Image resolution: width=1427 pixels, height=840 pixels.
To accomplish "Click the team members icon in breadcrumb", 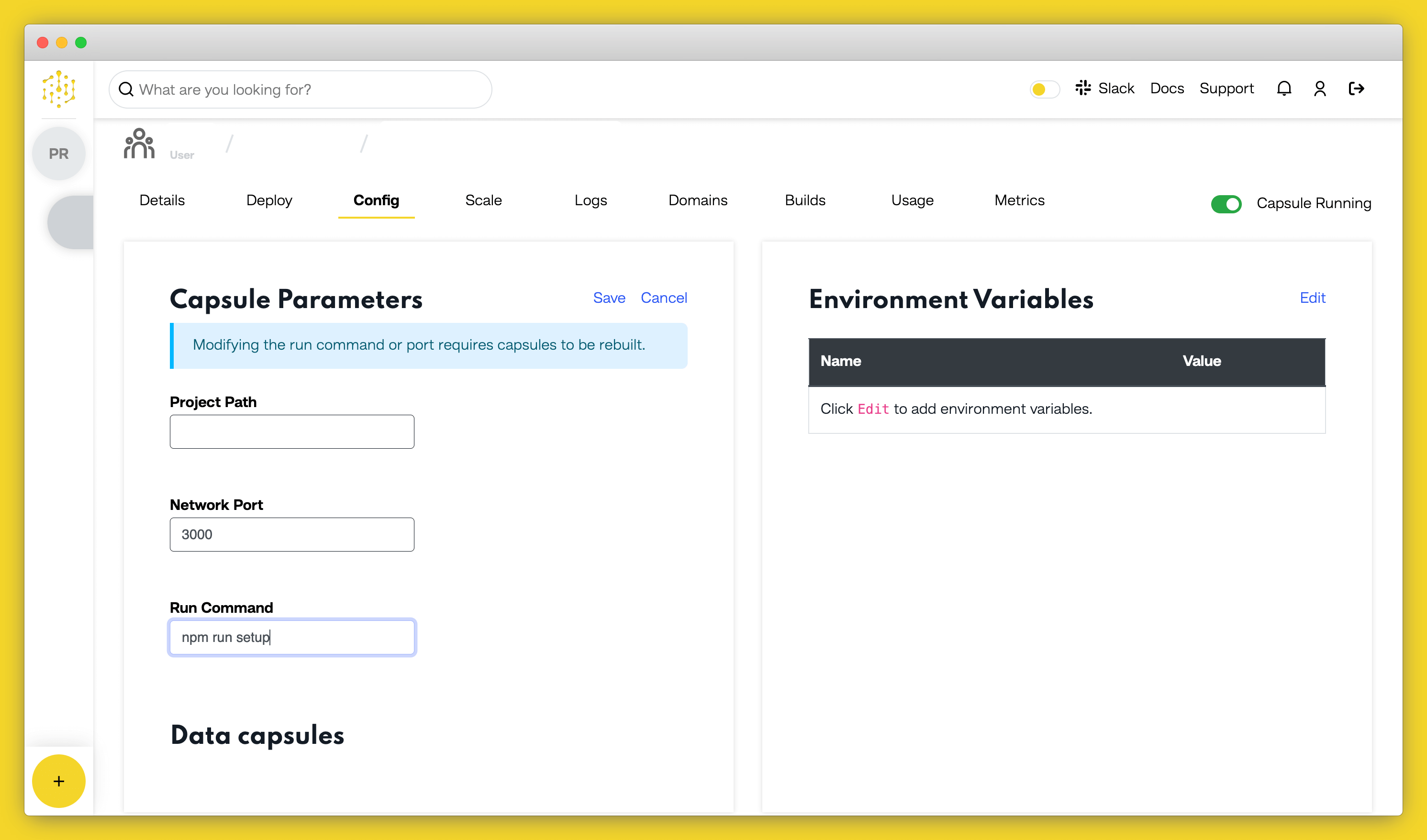I will click(x=139, y=144).
